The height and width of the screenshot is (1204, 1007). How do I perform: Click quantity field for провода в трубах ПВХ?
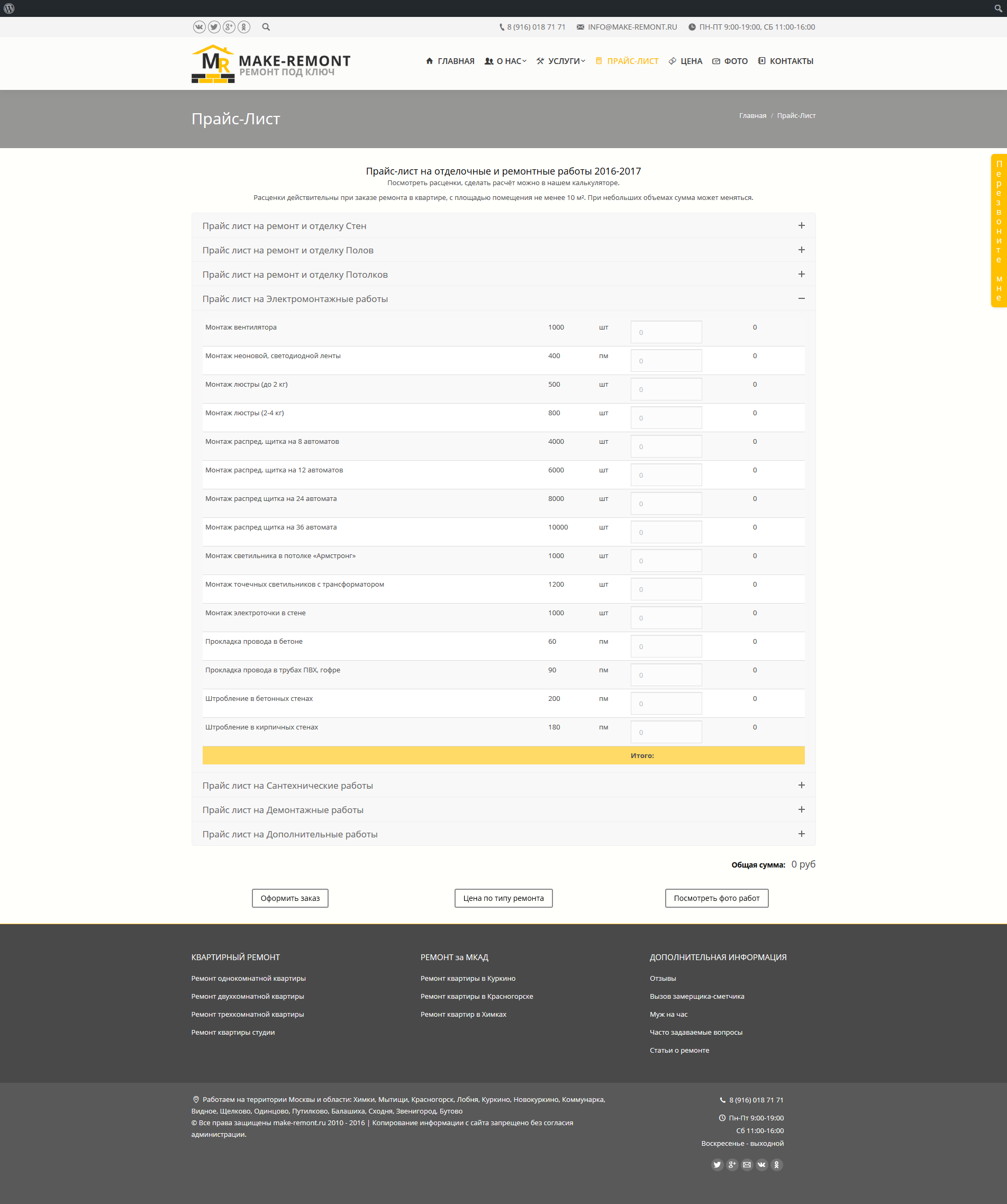click(x=666, y=675)
